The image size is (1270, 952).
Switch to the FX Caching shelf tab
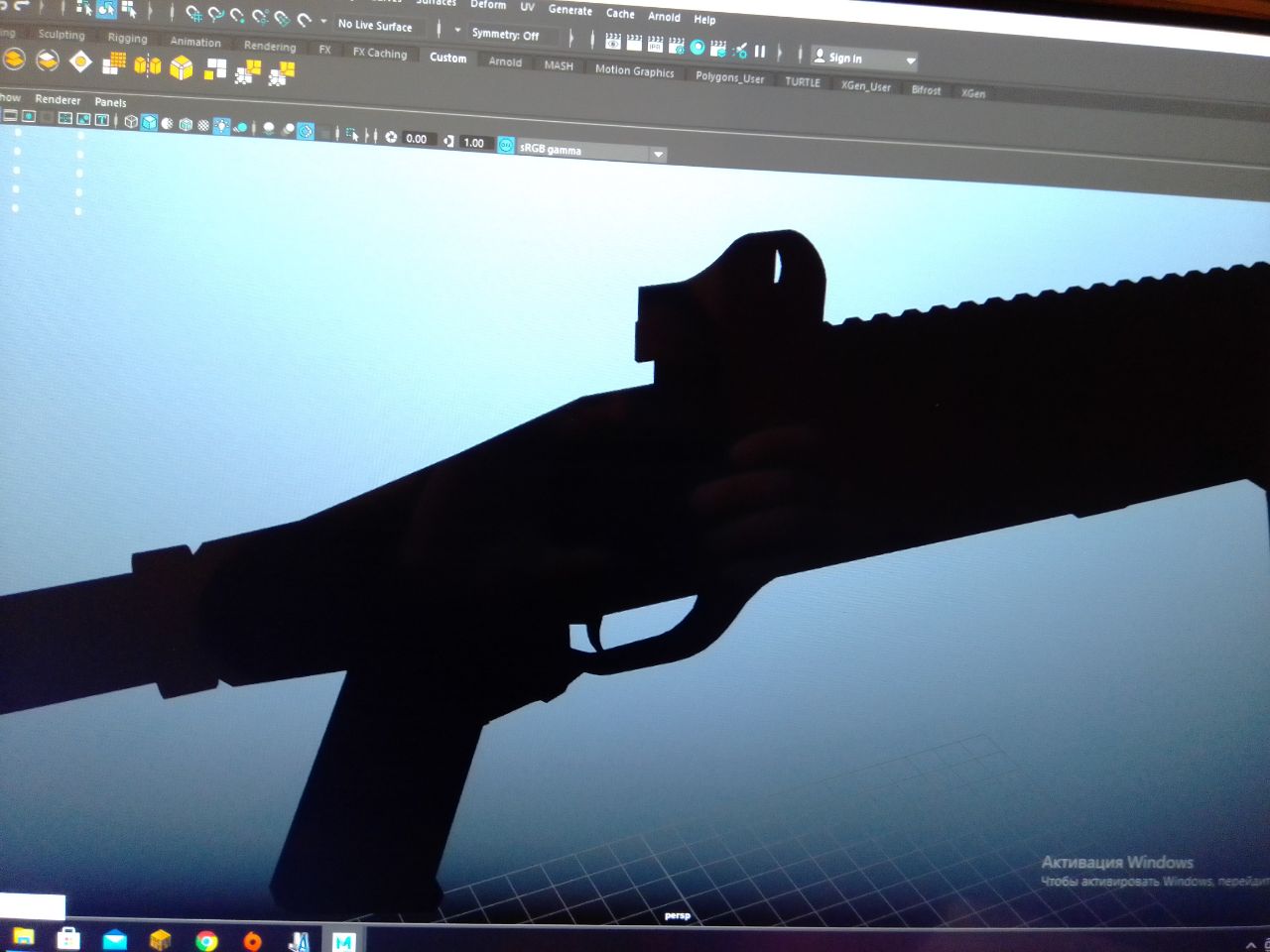[380, 53]
